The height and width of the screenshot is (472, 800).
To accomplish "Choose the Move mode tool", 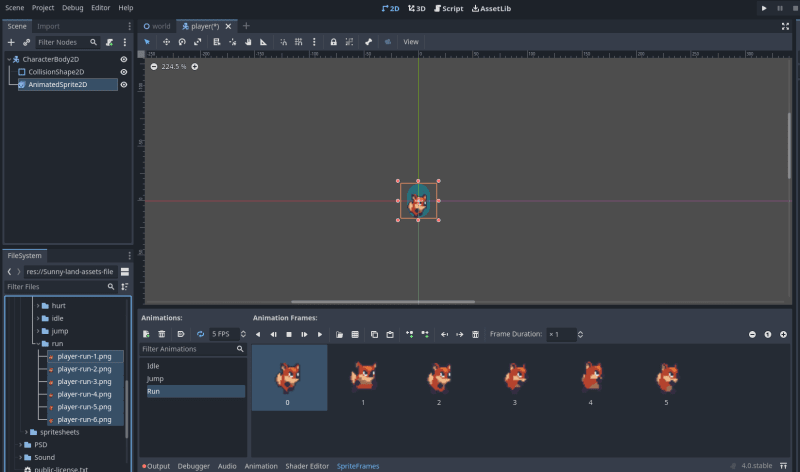I will (166, 42).
